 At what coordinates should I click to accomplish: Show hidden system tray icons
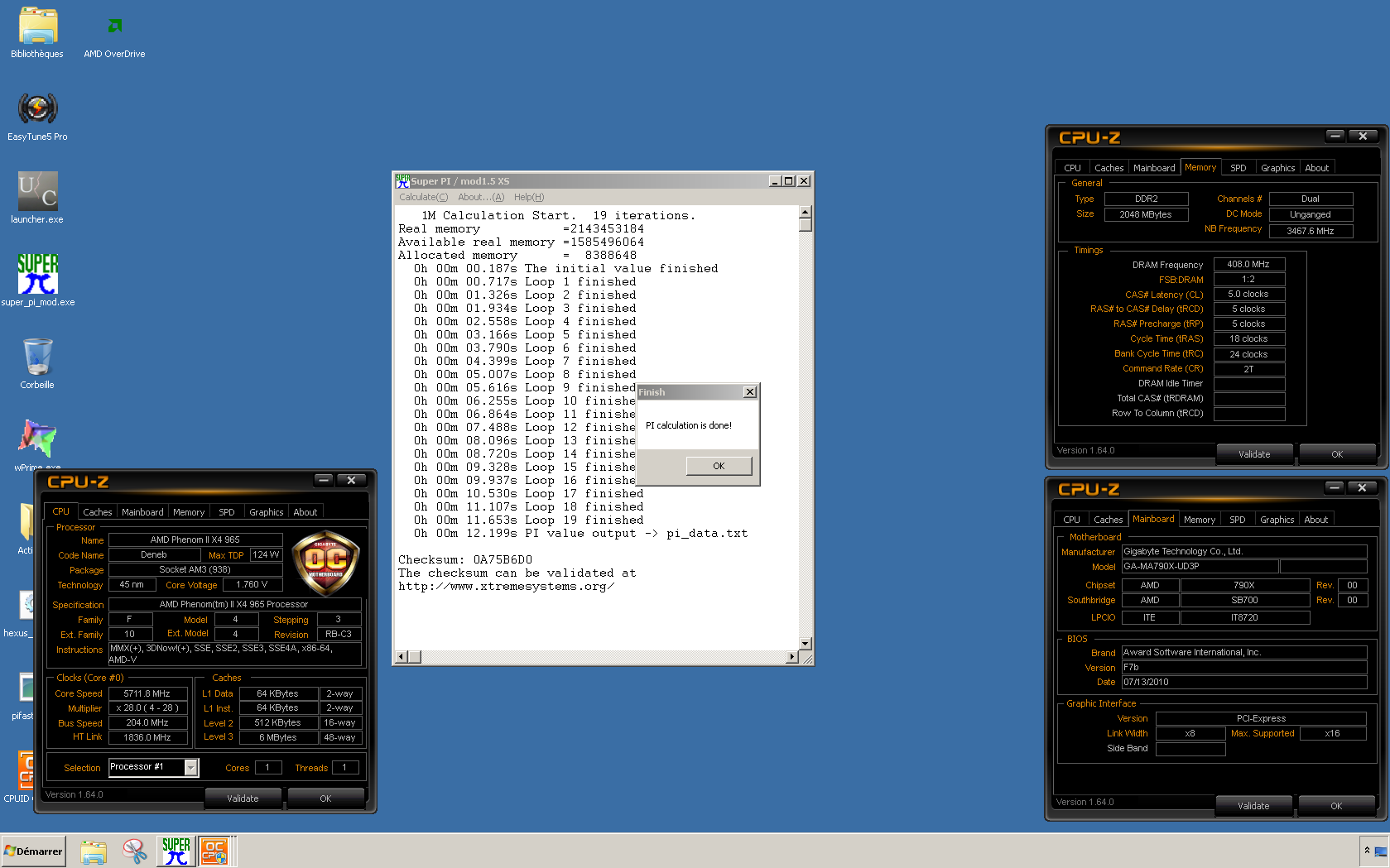pyautogui.click(x=1367, y=850)
